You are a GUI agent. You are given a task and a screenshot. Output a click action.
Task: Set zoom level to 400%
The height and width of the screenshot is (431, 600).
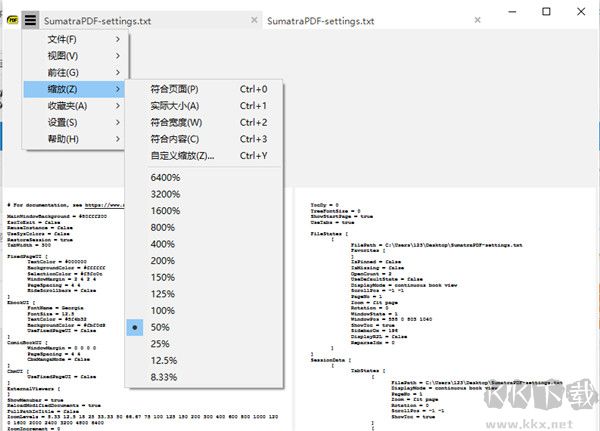pos(204,244)
